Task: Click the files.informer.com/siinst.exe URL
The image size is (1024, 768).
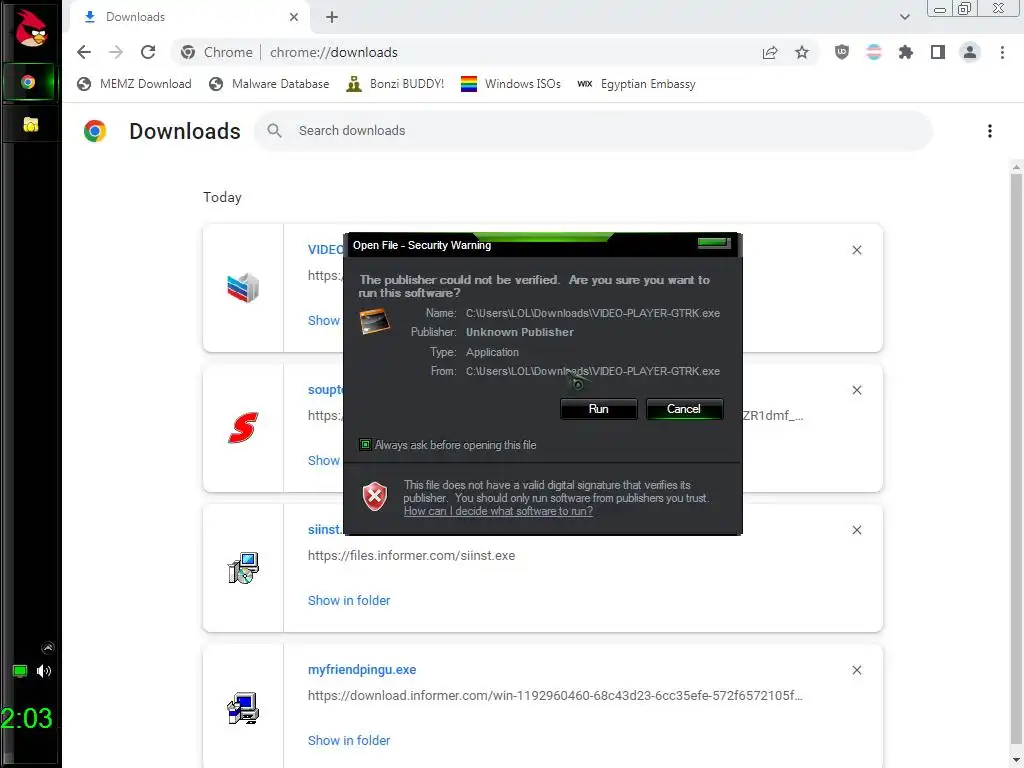Action: (411, 556)
